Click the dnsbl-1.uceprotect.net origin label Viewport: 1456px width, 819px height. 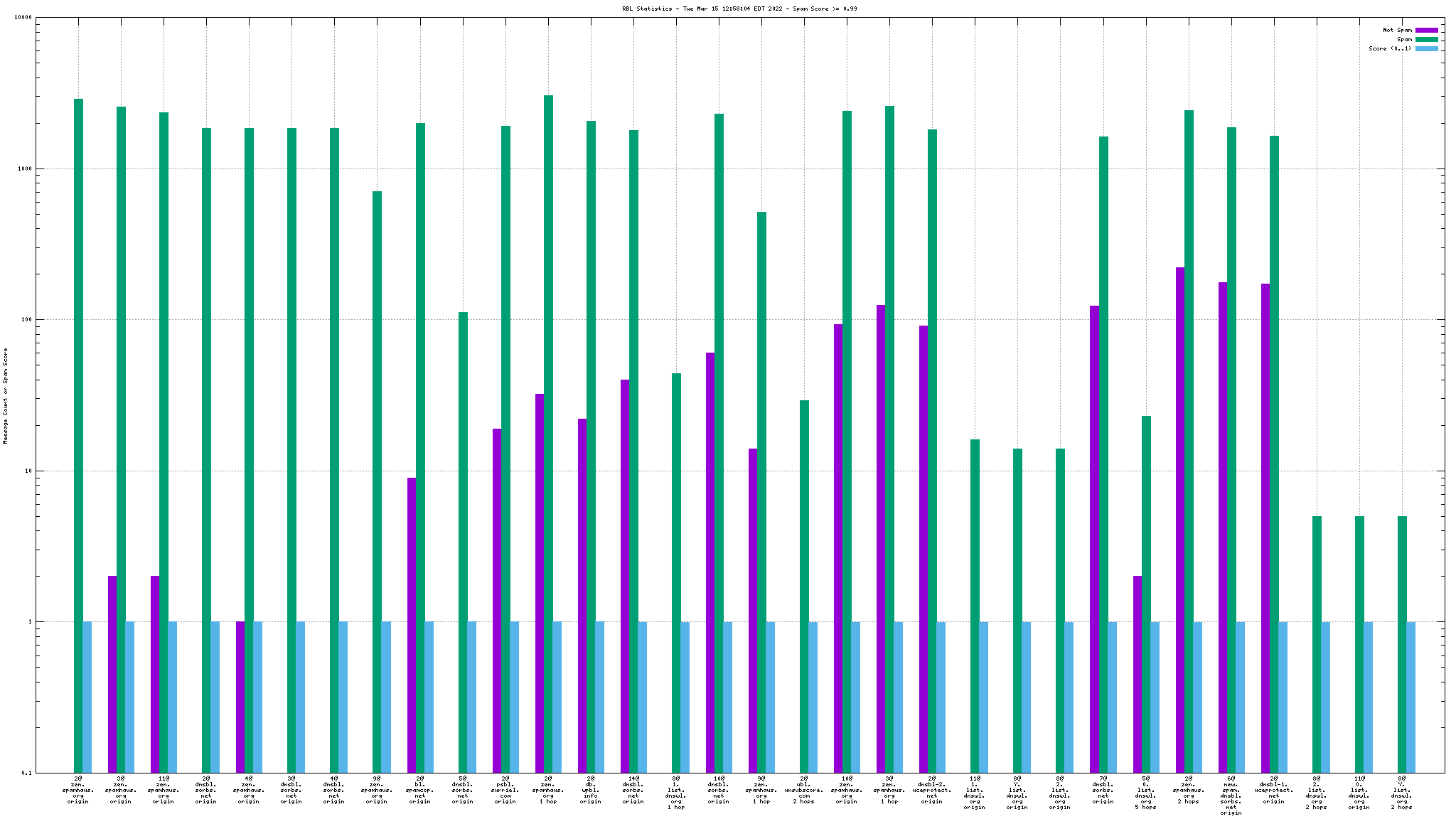(1274, 790)
